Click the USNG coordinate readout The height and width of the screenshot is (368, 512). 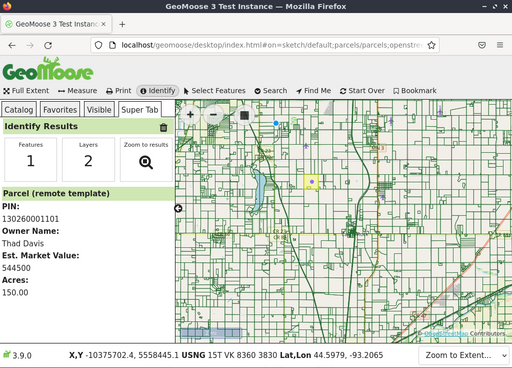229,355
